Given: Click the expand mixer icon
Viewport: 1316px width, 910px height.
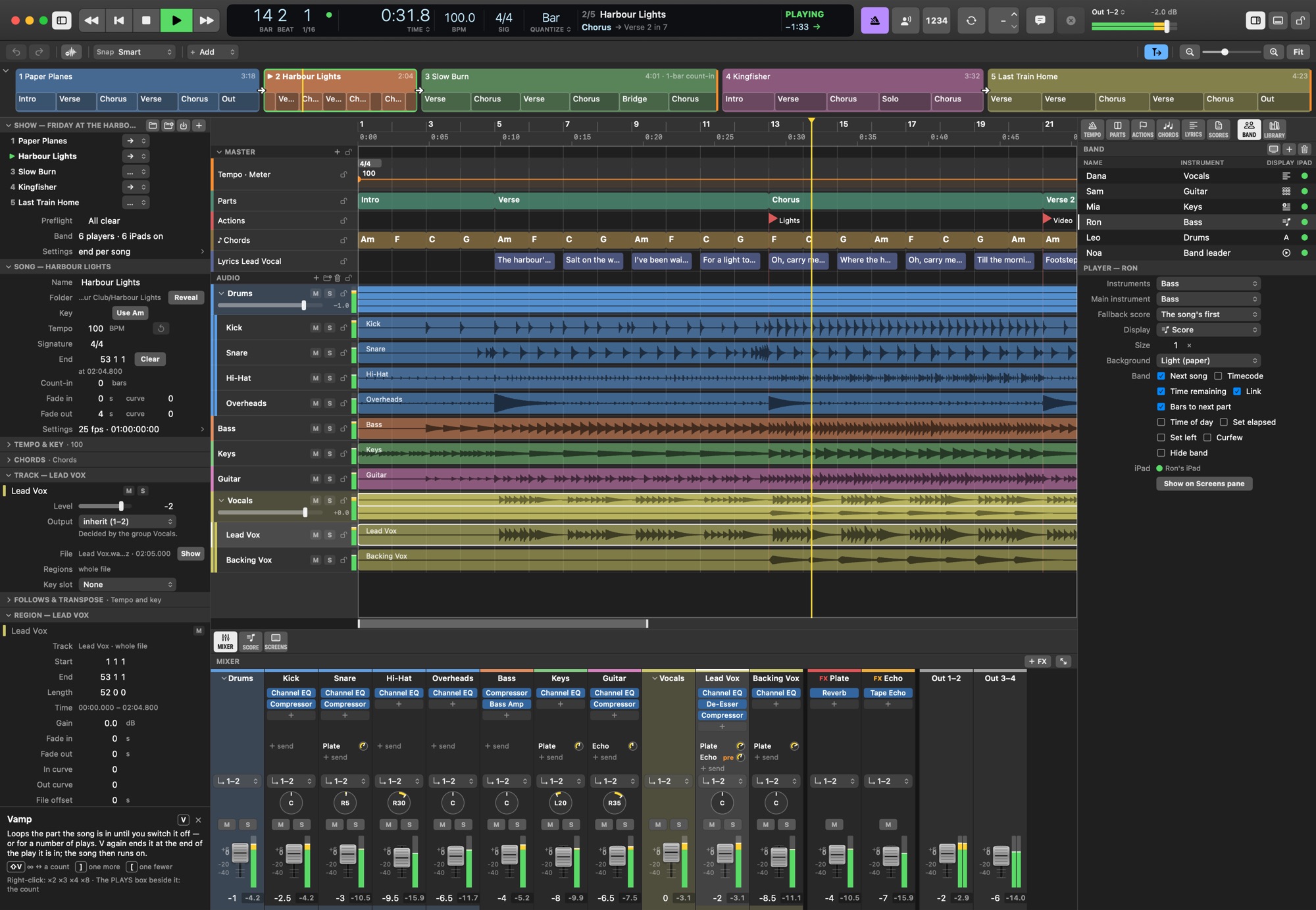Looking at the screenshot, I should [x=1063, y=661].
